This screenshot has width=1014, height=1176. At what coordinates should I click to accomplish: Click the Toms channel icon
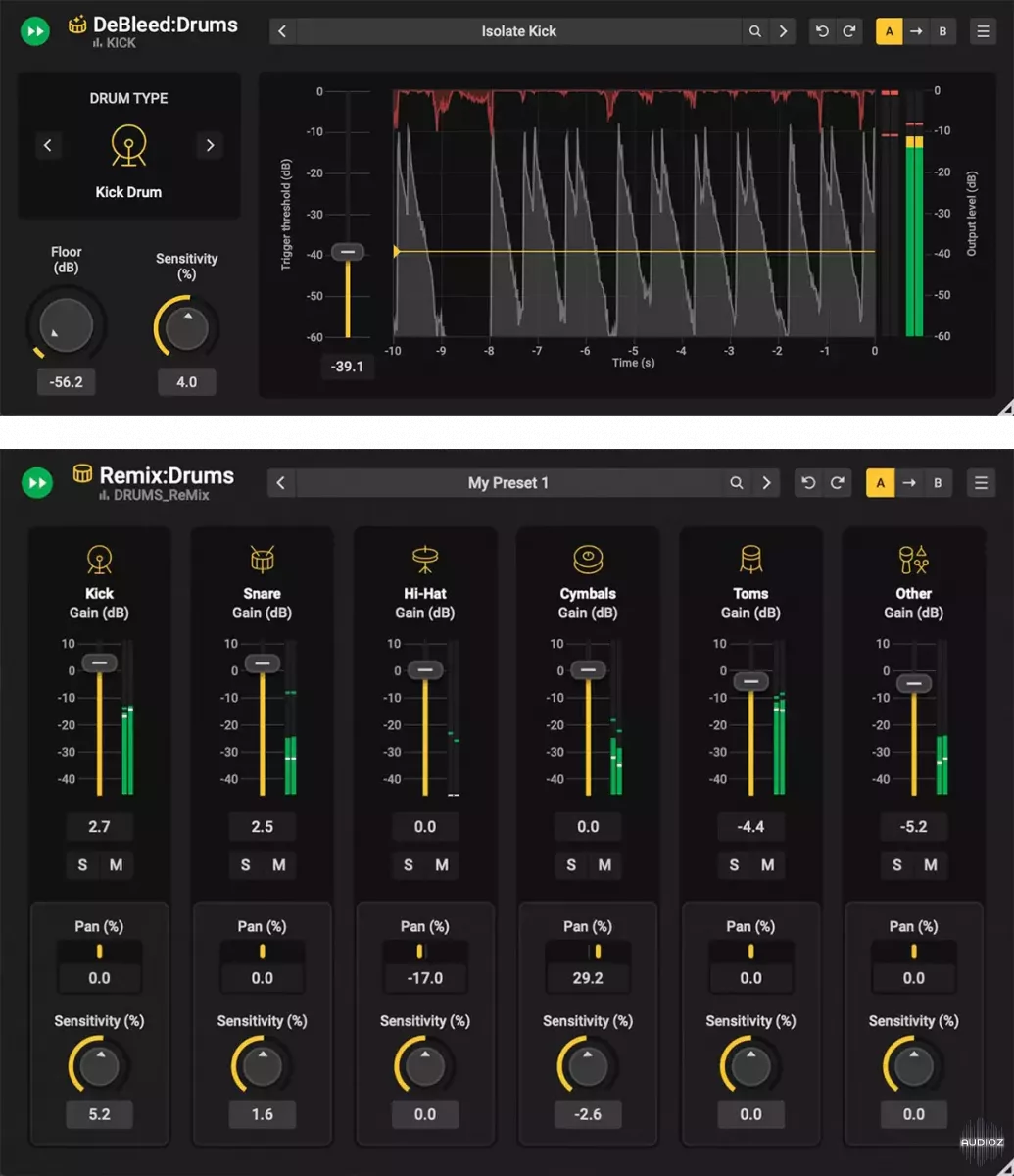(750, 560)
